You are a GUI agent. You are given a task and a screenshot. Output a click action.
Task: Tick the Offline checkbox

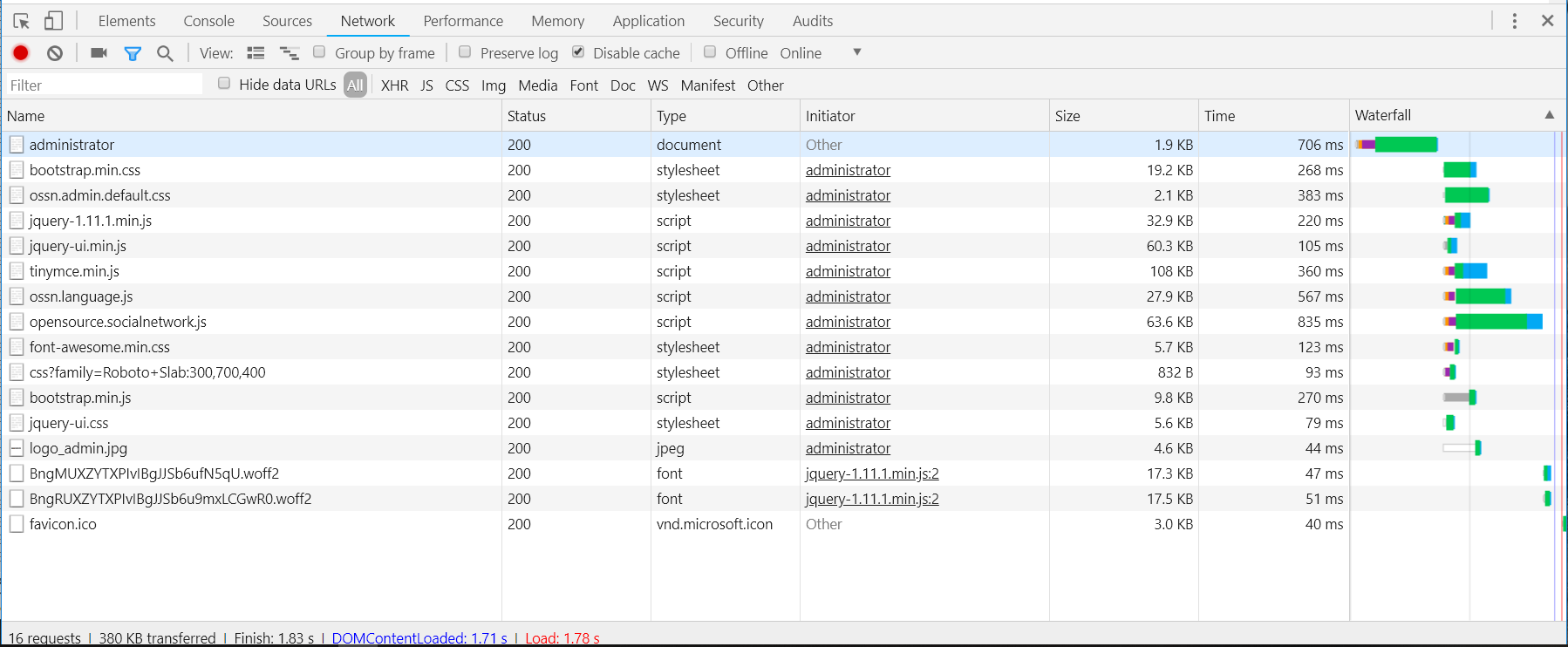(x=710, y=52)
